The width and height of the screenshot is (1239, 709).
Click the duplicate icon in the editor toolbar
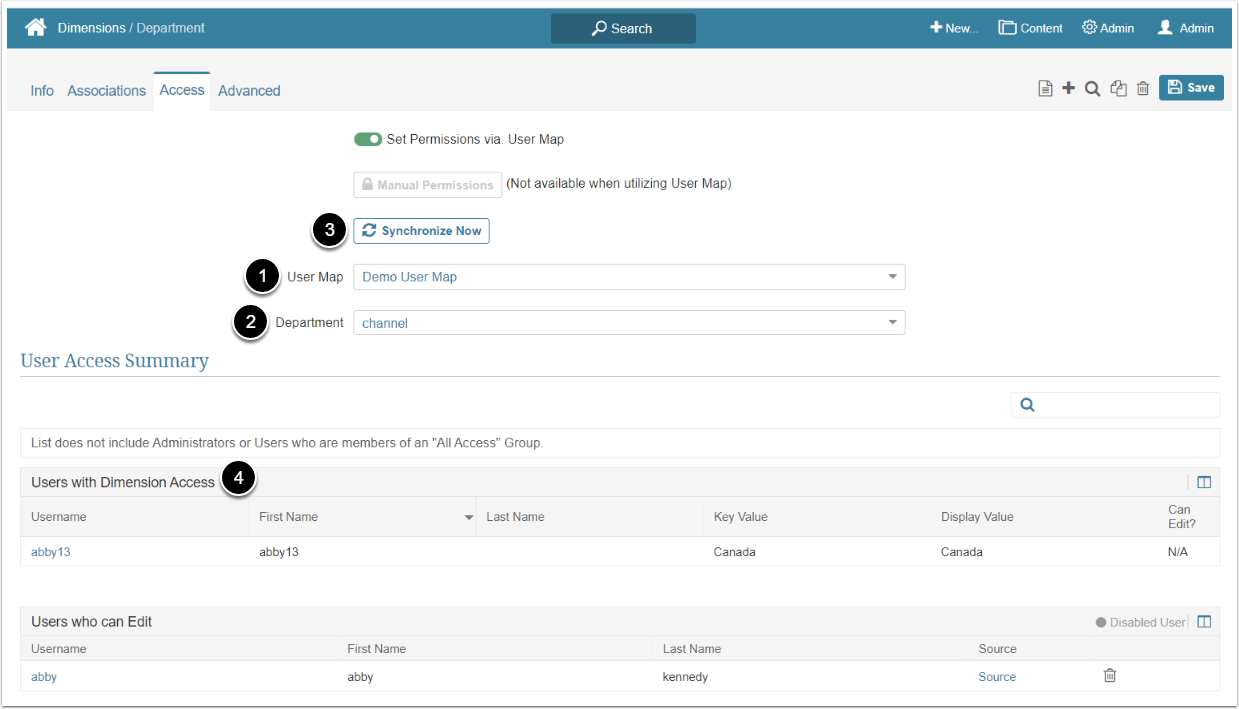1118,89
